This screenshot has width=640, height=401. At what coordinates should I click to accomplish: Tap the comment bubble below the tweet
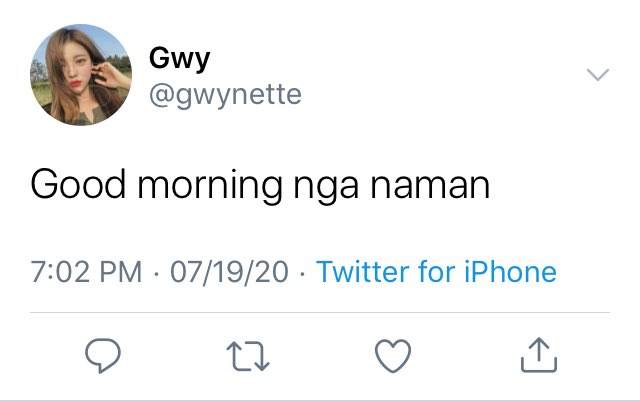click(x=103, y=355)
